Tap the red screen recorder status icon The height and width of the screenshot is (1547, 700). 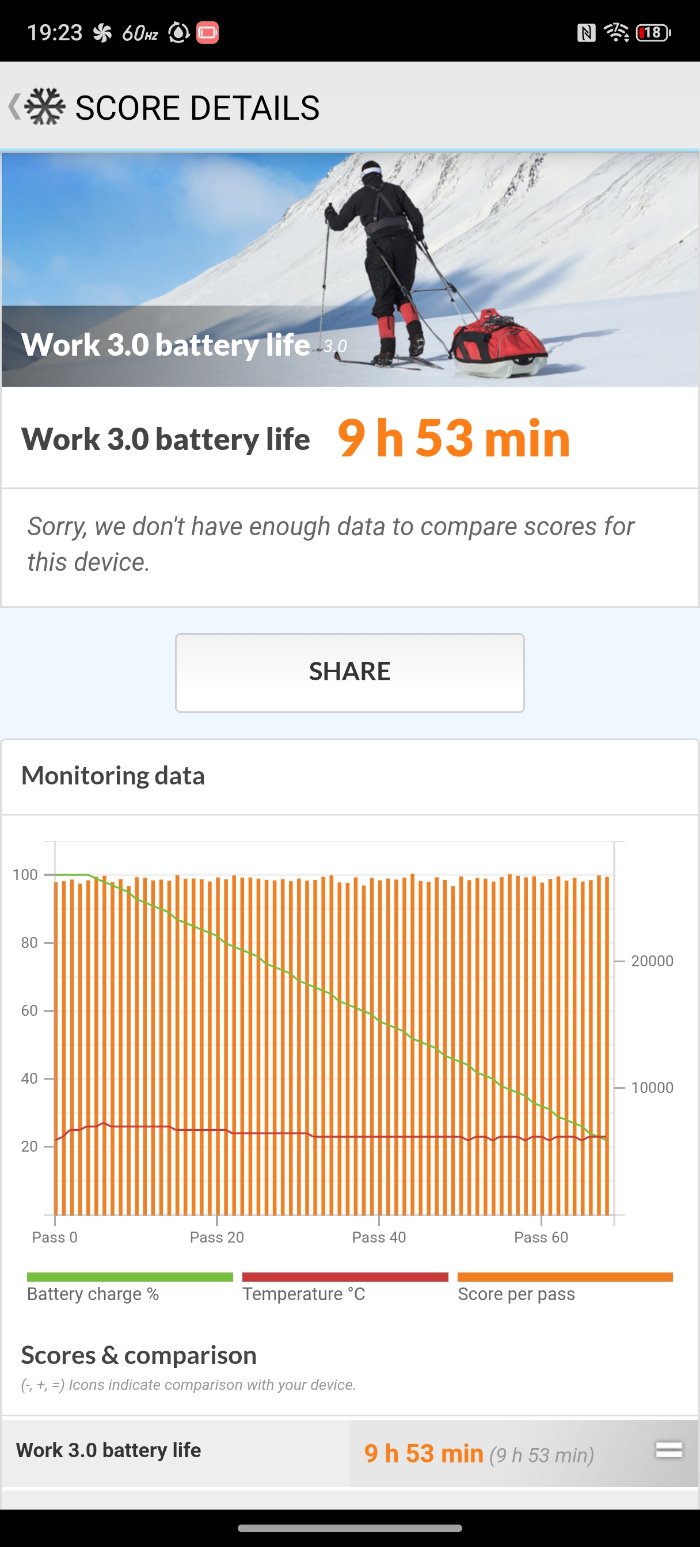pos(207,33)
